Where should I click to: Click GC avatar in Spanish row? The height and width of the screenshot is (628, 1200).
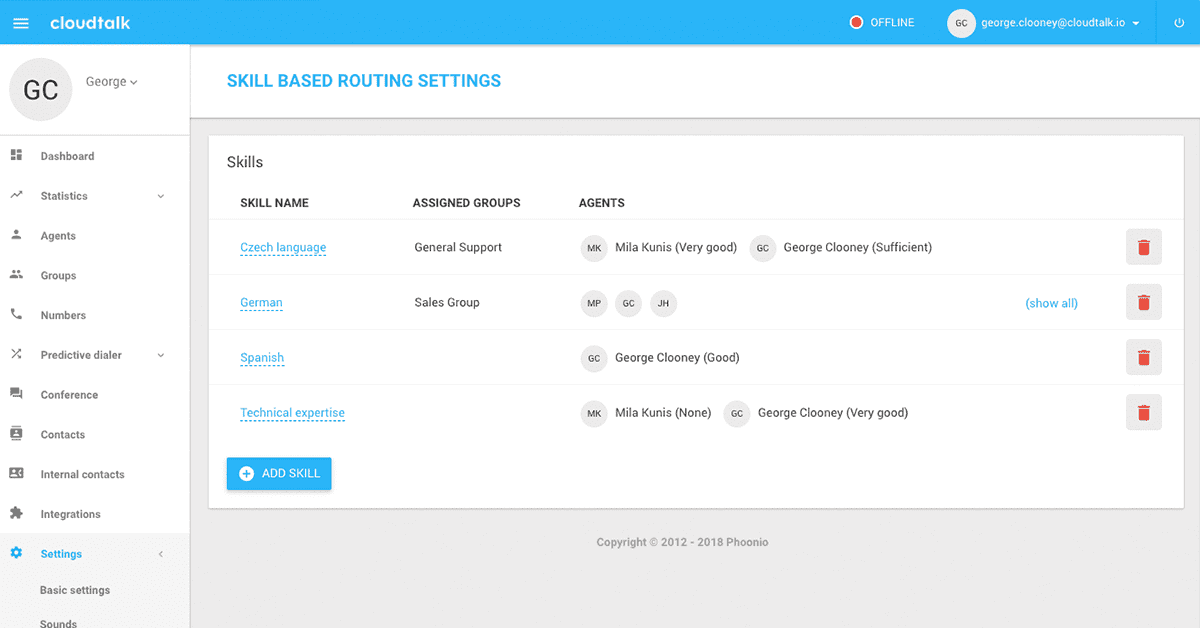(x=594, y=358)
